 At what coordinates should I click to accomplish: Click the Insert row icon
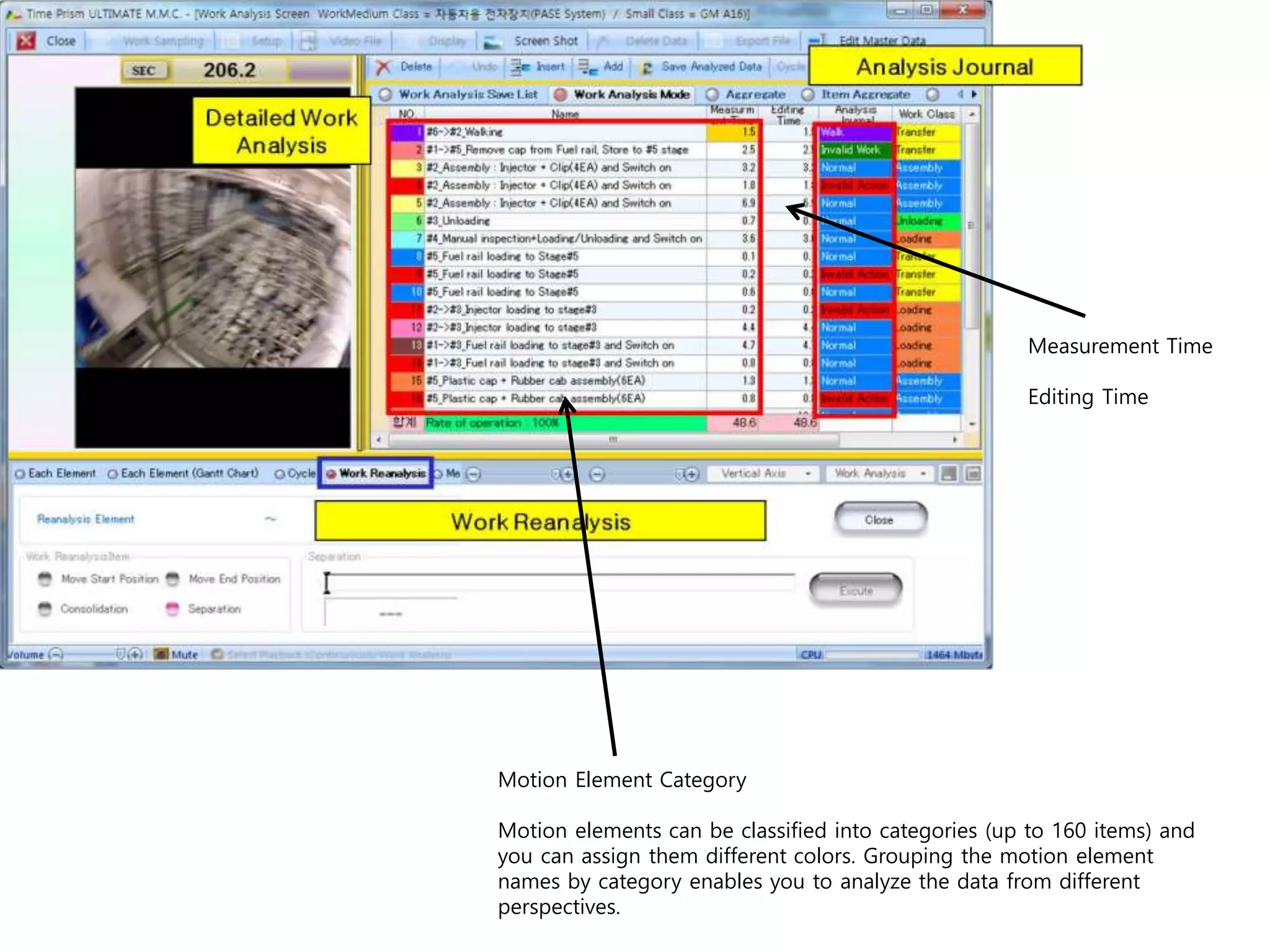pos(519,67)
